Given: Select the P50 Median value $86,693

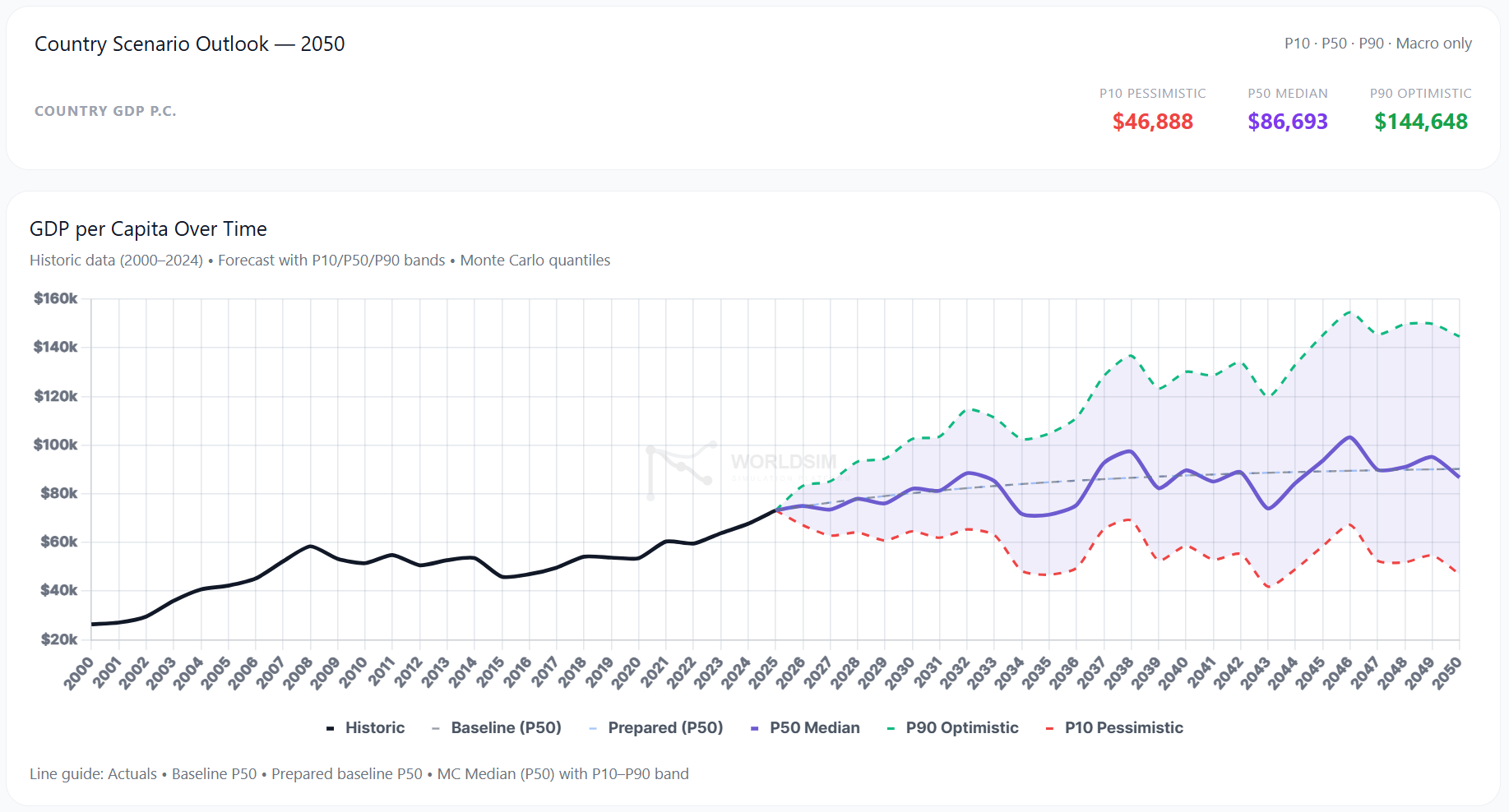Looking at the screenshot, I should pos(1288,122).
